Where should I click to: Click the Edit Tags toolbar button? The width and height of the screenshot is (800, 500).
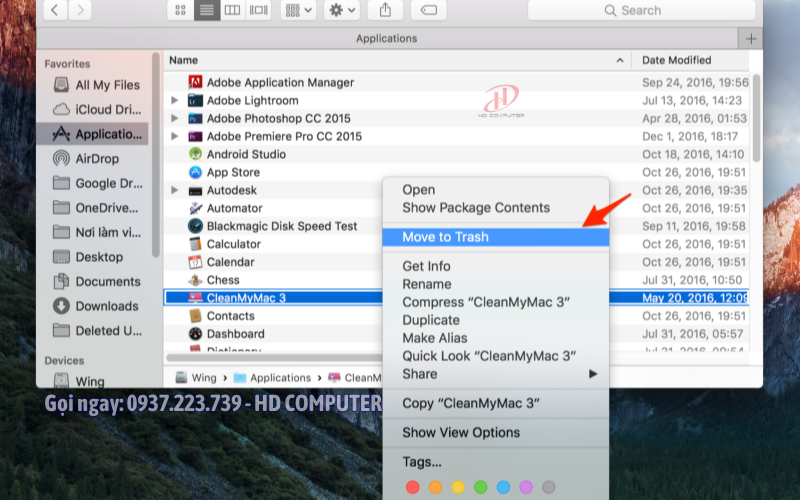[x=428, y=10]
